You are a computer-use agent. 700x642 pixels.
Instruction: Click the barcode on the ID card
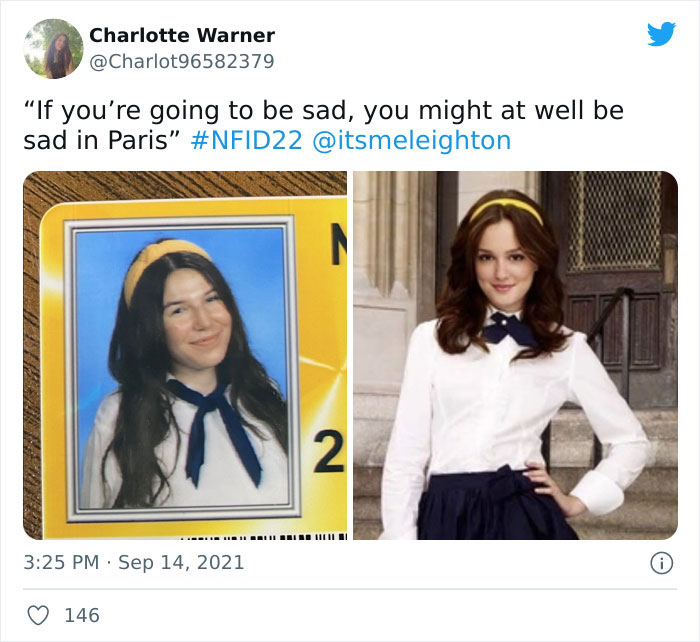(x=263, y=536)
